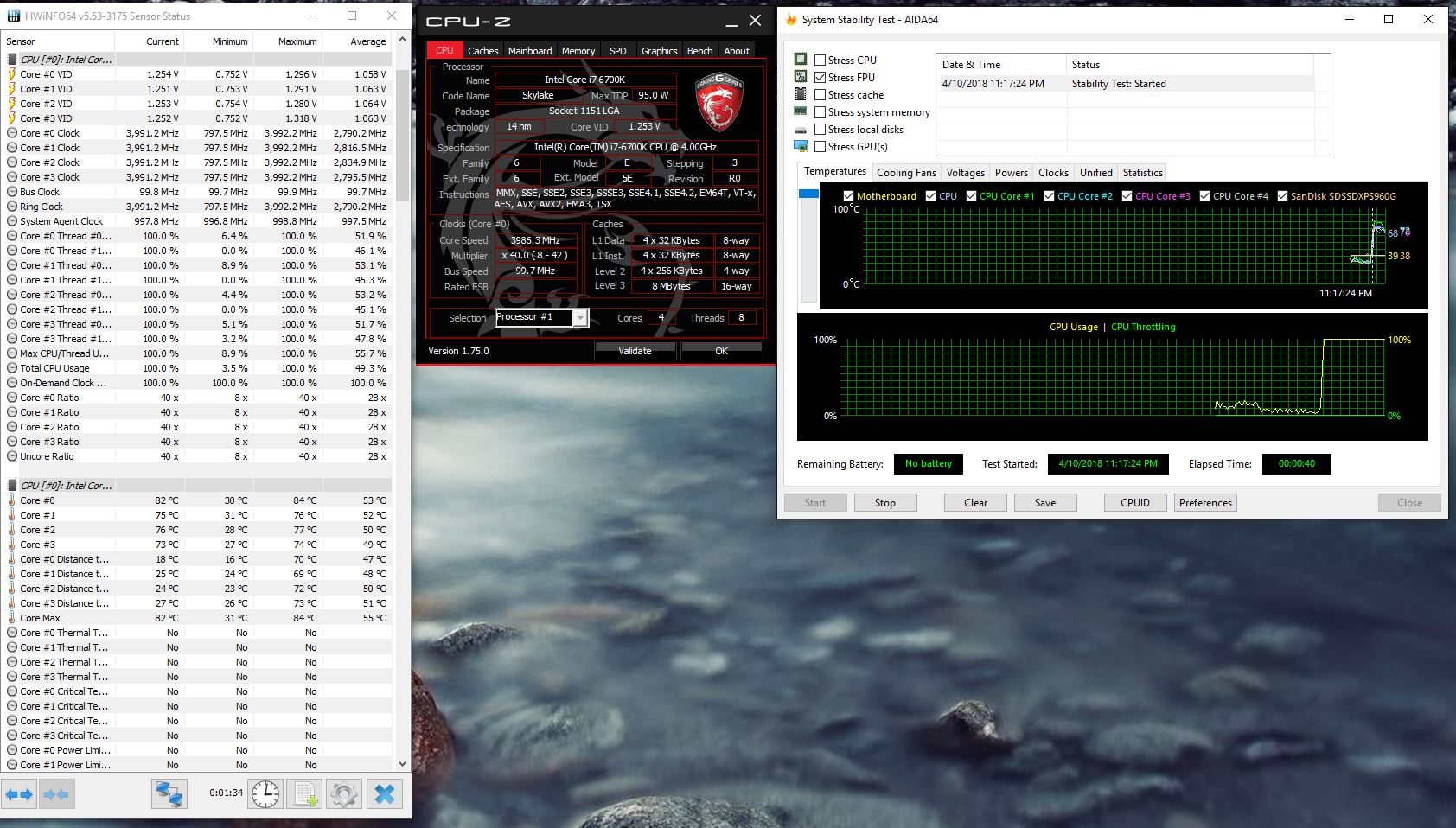
Task: Open CPU-Z Graphics tab
Action: 659,51
